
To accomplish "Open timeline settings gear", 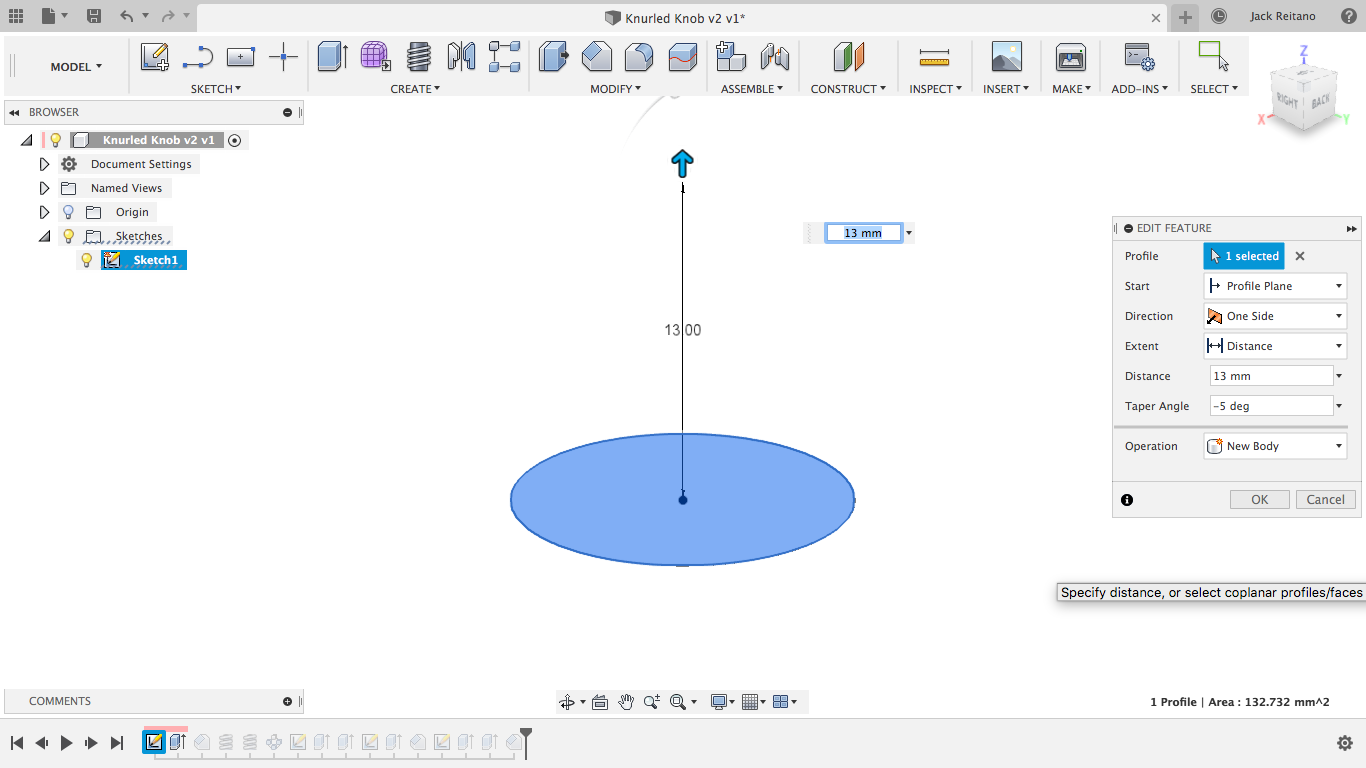I will (x=1345, y=742).
